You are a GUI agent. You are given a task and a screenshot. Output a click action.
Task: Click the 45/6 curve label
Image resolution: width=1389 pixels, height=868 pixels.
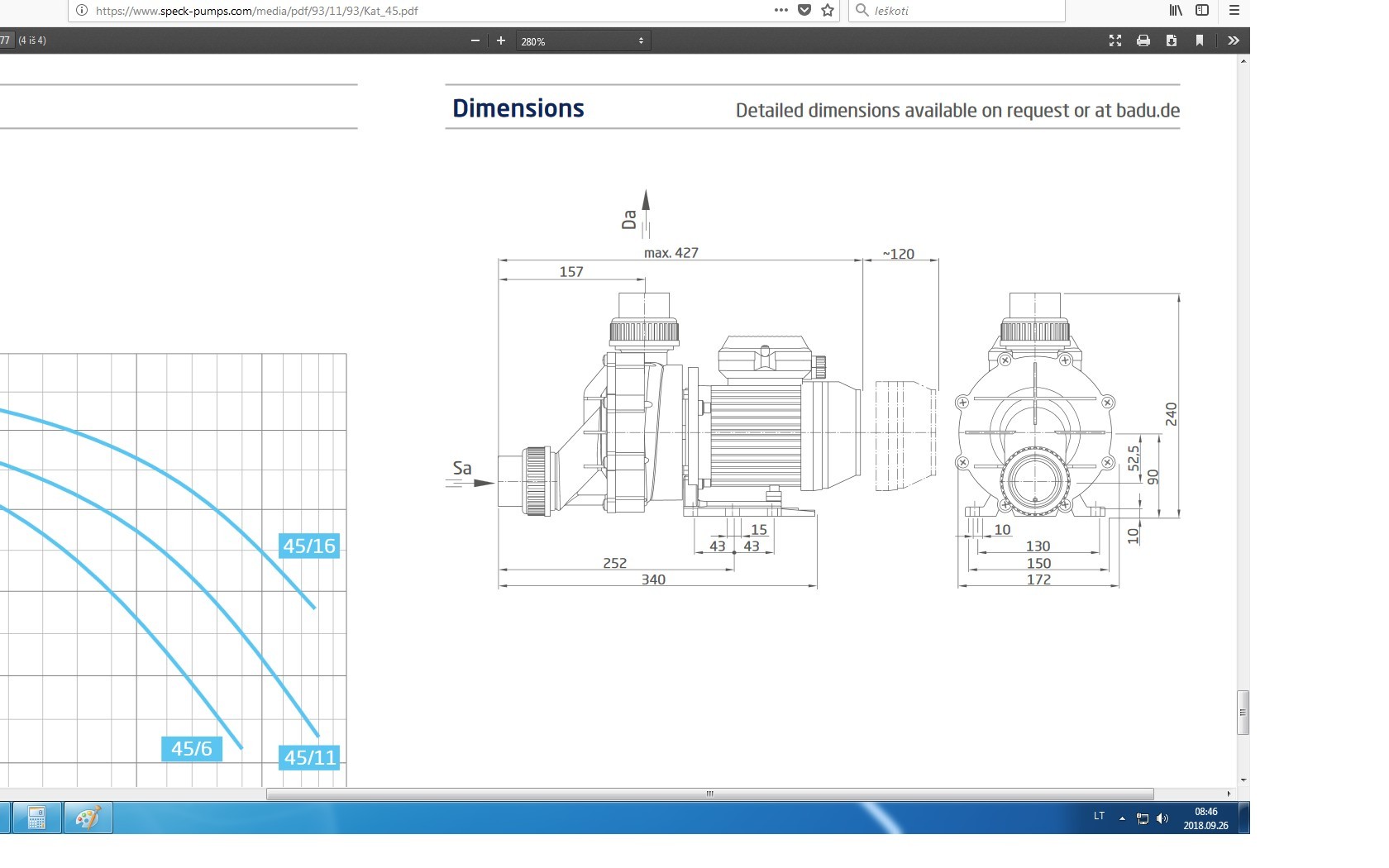(x=191, y=748)
